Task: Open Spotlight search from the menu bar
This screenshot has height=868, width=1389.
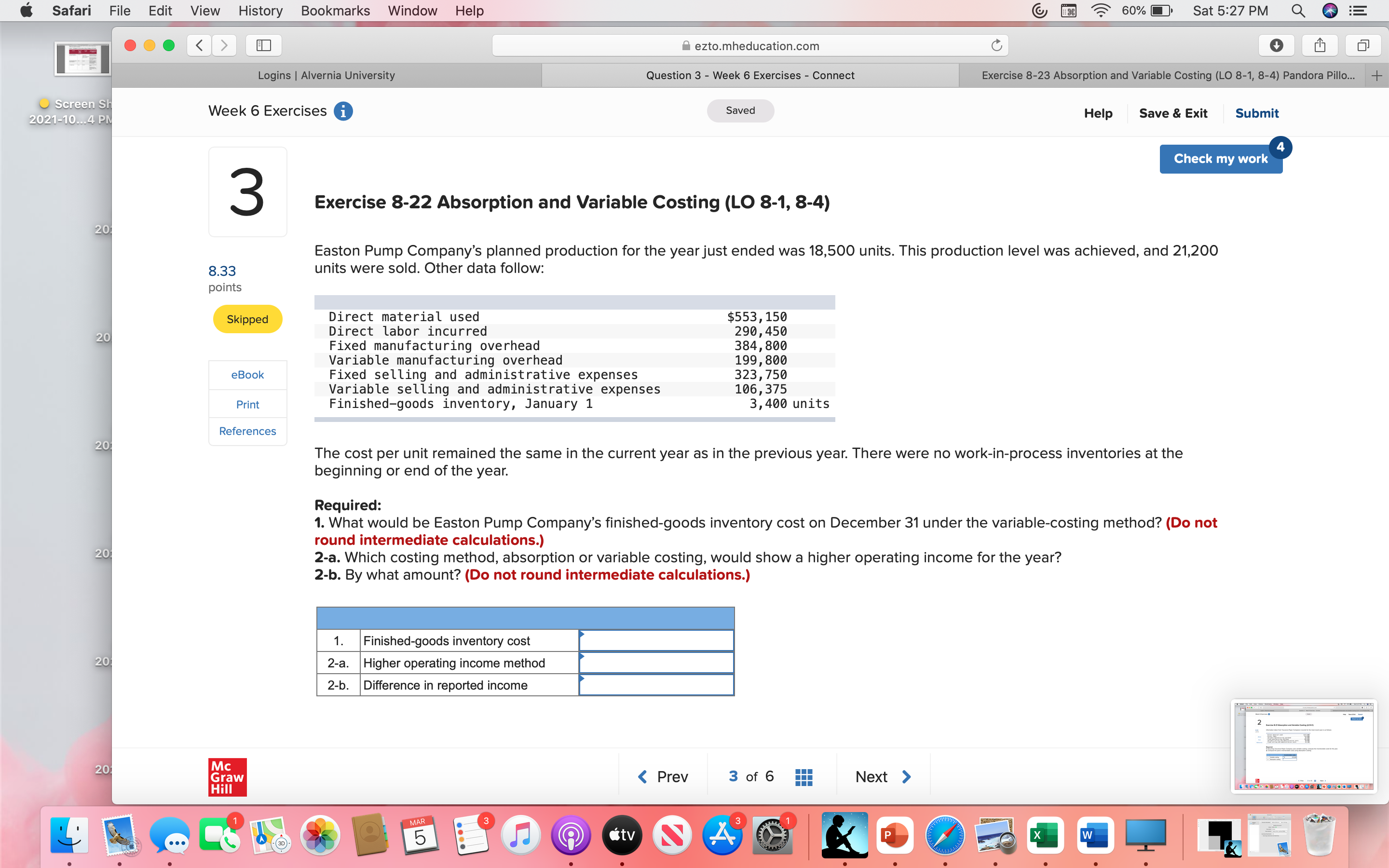Action: click(x=1298, y=11)
